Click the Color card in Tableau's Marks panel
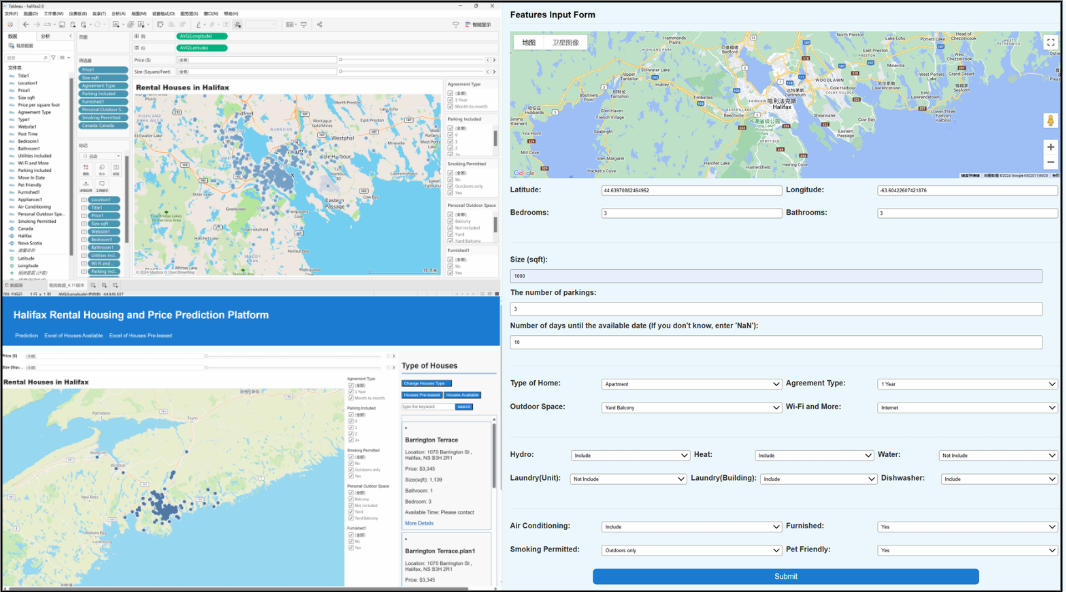Image resolution: width=1066 pixels, height=592 pixels. (86, 167)
